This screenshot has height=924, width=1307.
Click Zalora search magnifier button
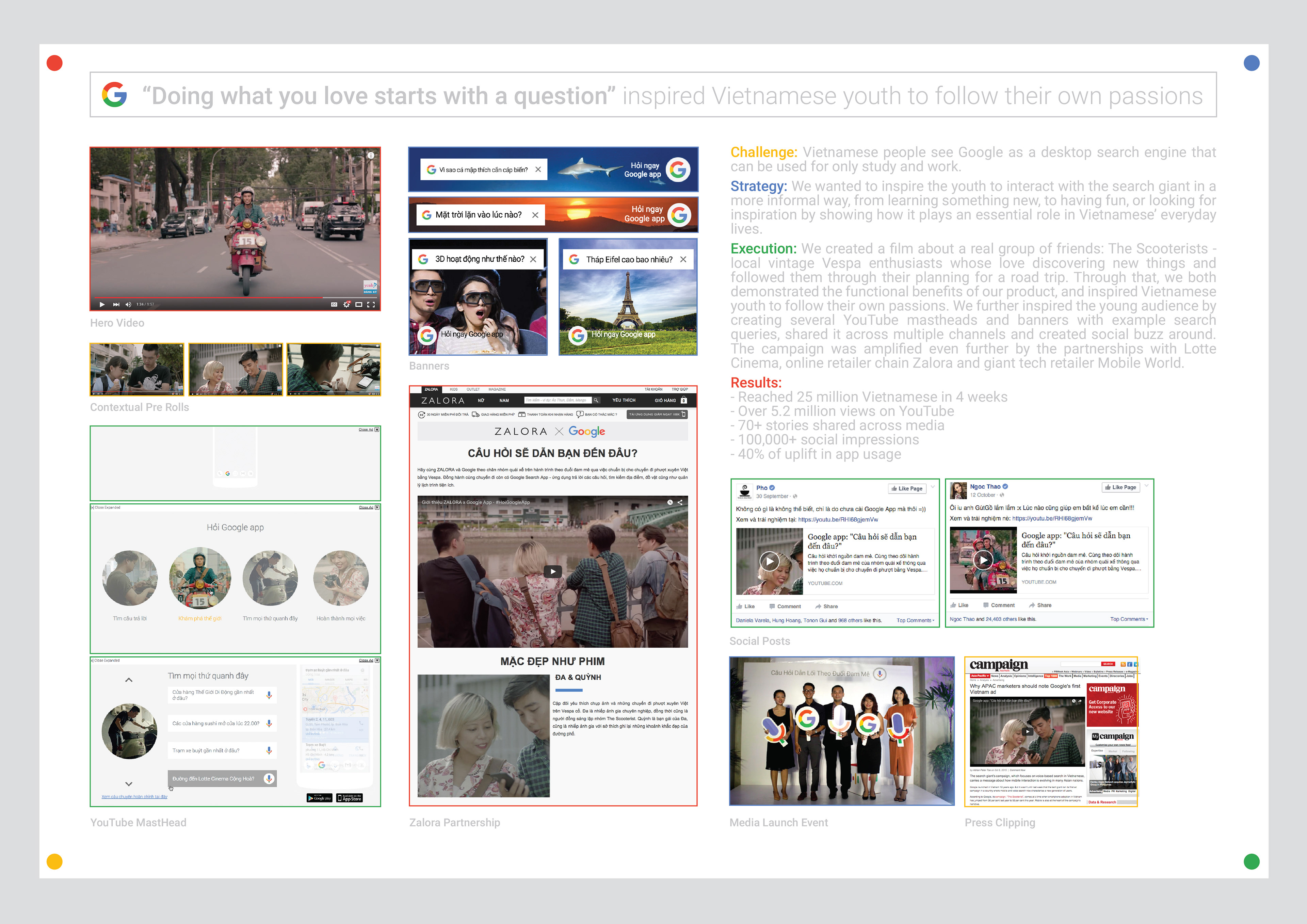(x=596, y=400)
